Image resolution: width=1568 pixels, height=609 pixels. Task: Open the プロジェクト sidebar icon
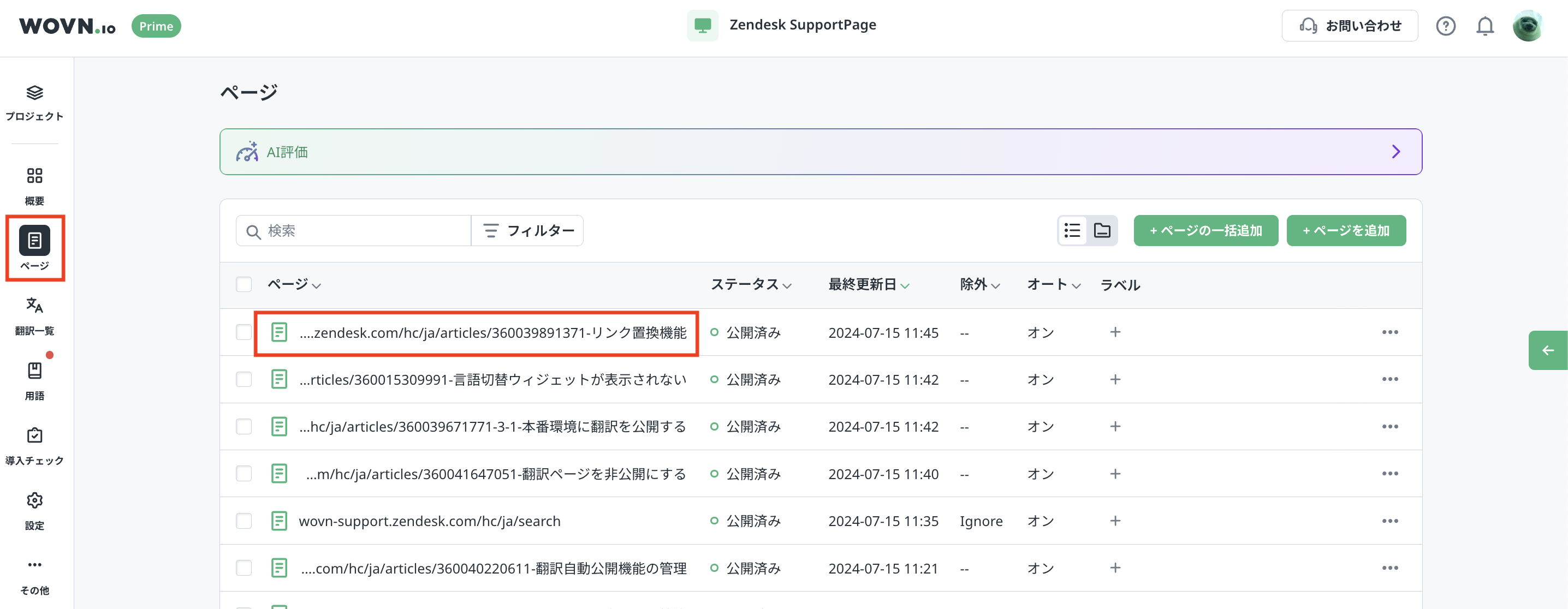tap(35, 94)
